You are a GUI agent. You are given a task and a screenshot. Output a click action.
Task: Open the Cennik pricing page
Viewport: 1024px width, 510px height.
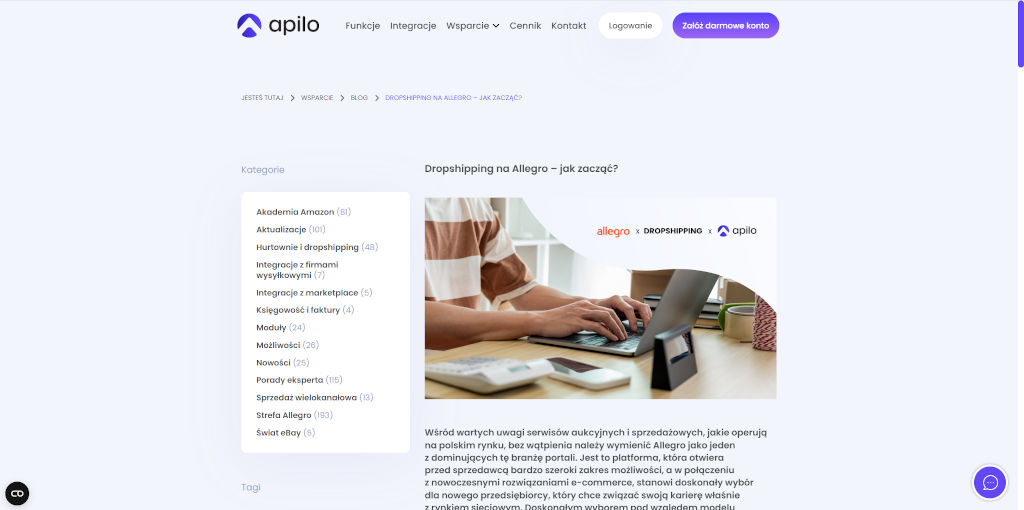coord(525,26)
